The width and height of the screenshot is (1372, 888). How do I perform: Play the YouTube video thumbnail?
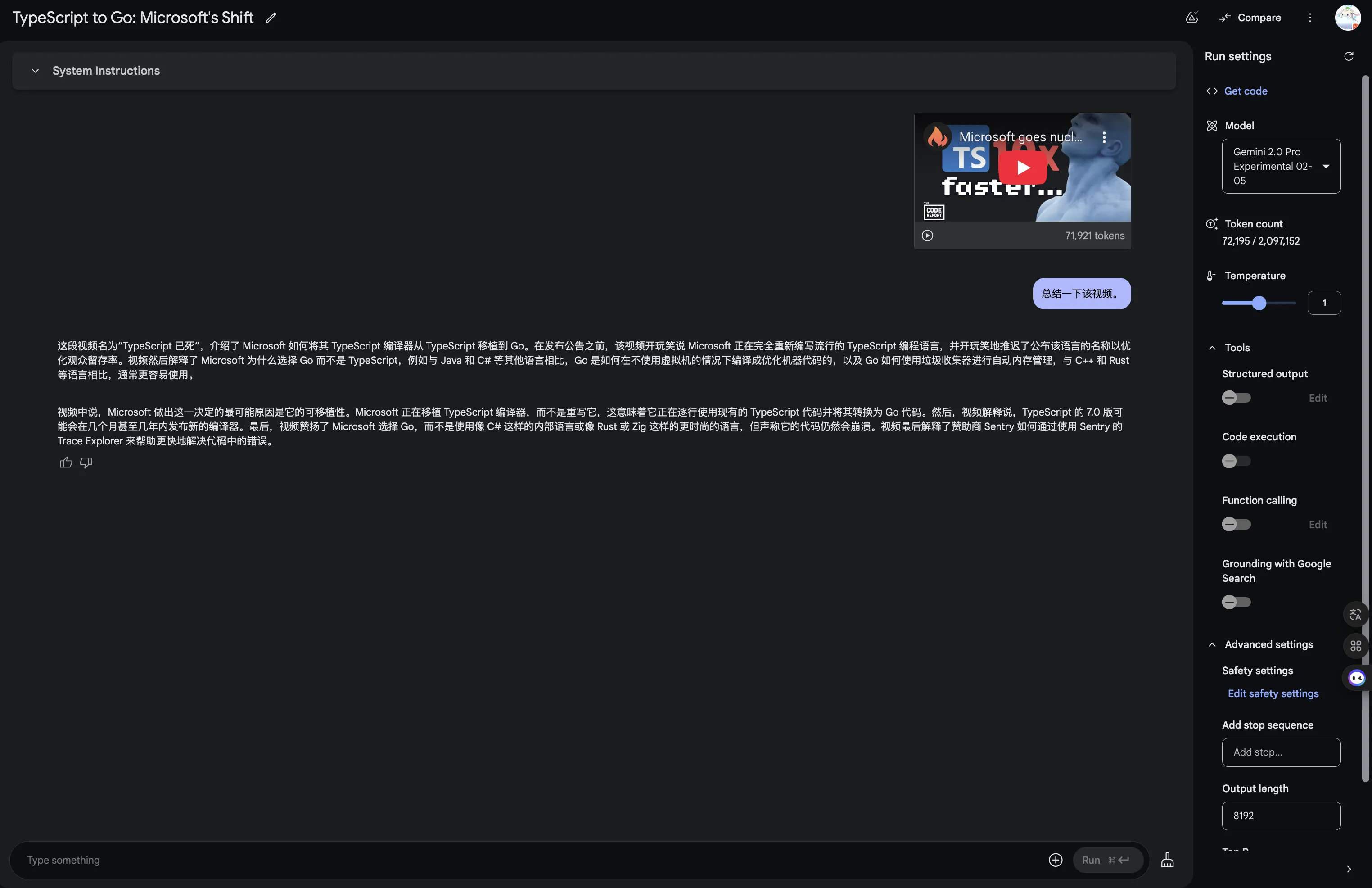coord(1022,167)
